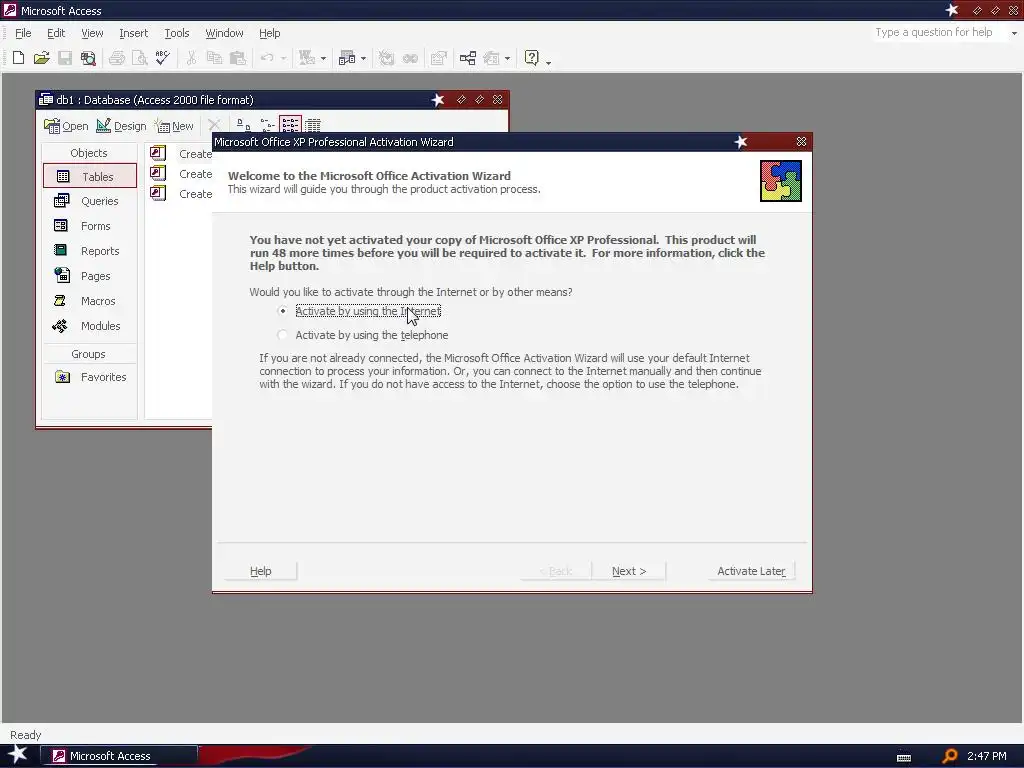Click Design in the db1 window toolbar
Image resolution: width=1024 pixels, height=768 pixels.
tap(121, 125)
